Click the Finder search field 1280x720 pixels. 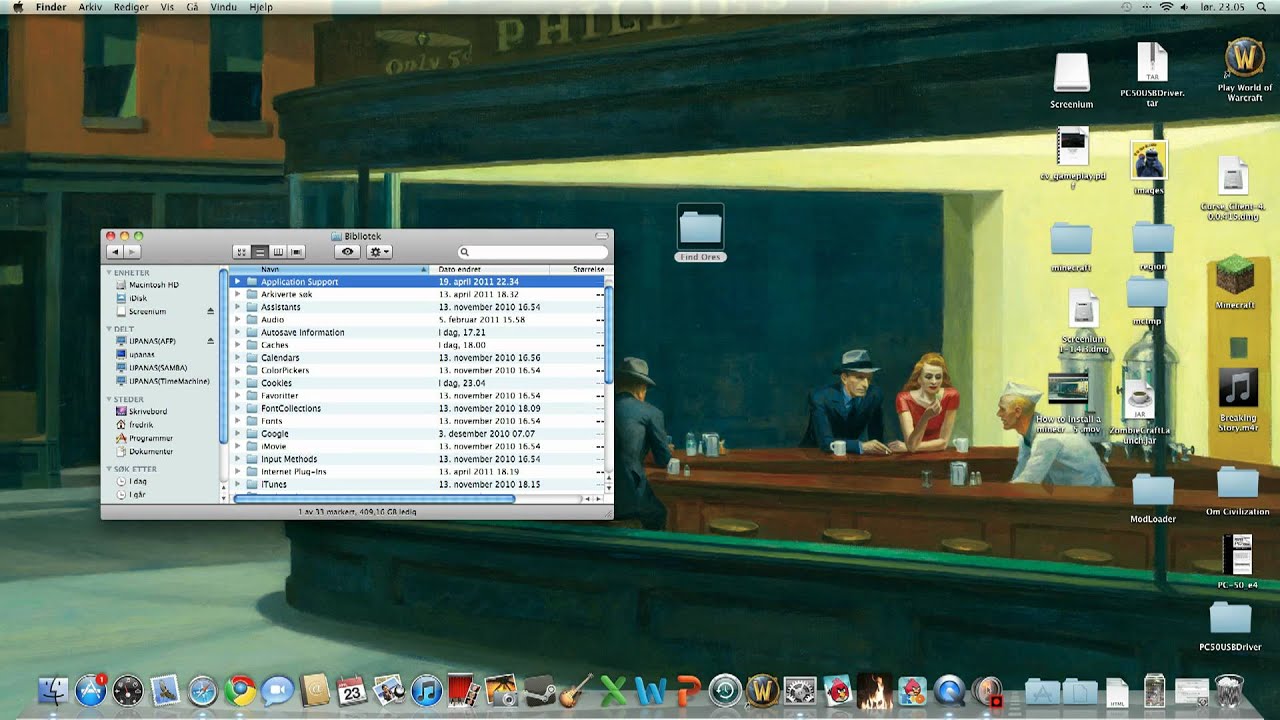coord(532,252)
